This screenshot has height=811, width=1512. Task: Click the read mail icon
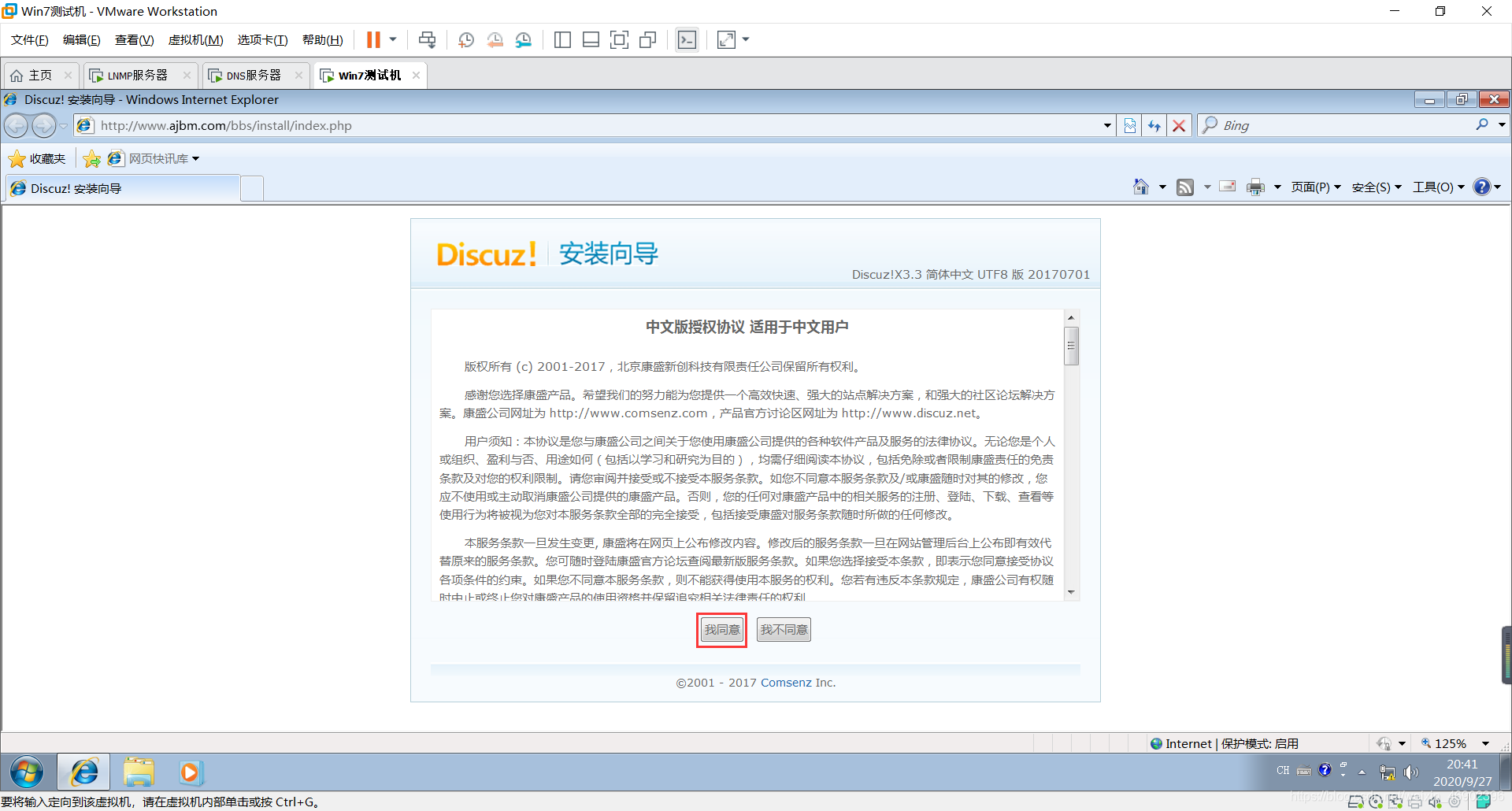coord(1228,187)
